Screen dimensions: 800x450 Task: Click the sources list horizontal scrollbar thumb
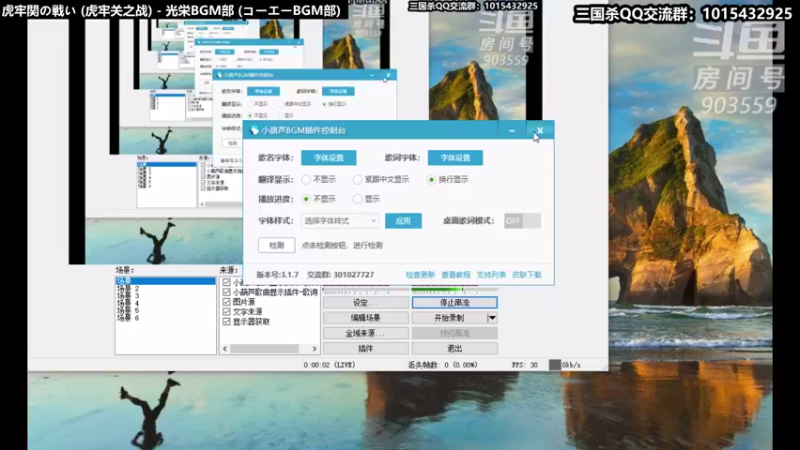[x=264, y=349]
